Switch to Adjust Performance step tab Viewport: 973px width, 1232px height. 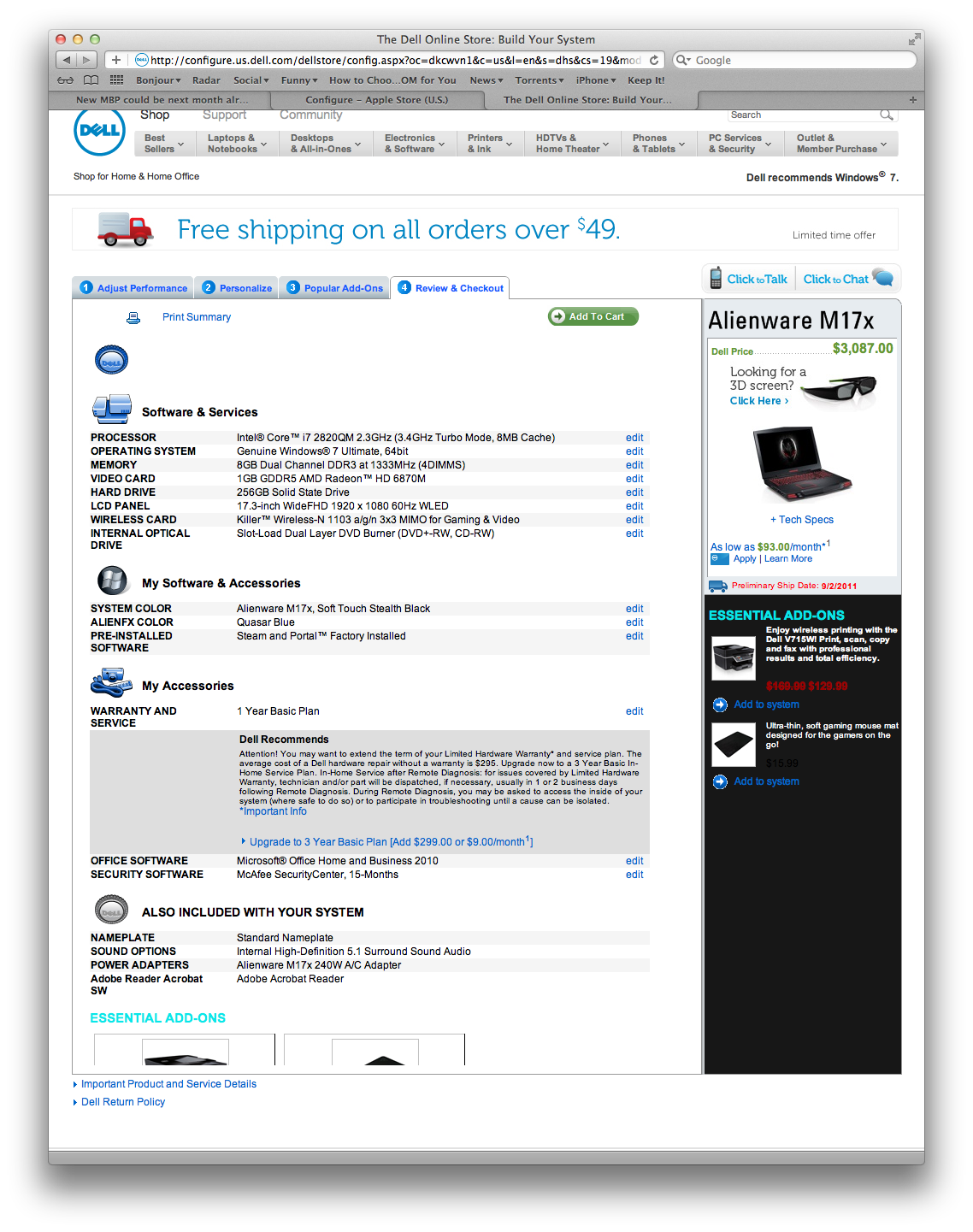133,288
